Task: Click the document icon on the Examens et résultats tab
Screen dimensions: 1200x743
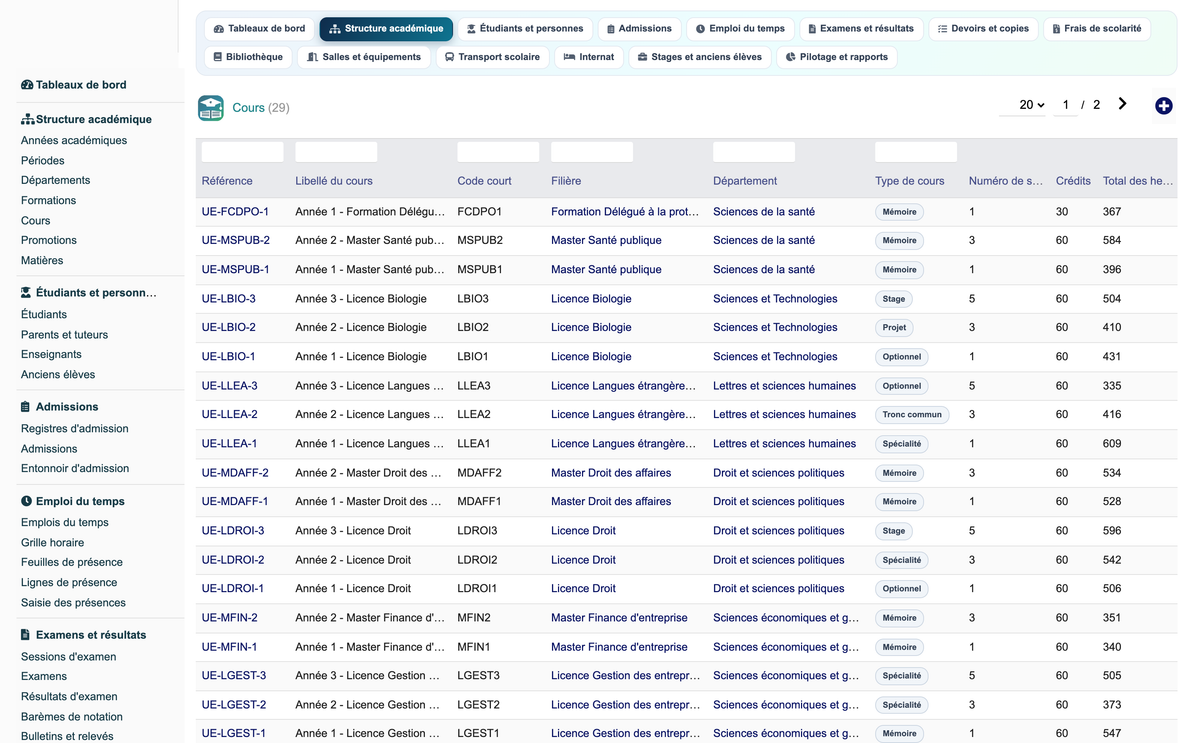Action: pyautogui.click(x=812, y=29)
